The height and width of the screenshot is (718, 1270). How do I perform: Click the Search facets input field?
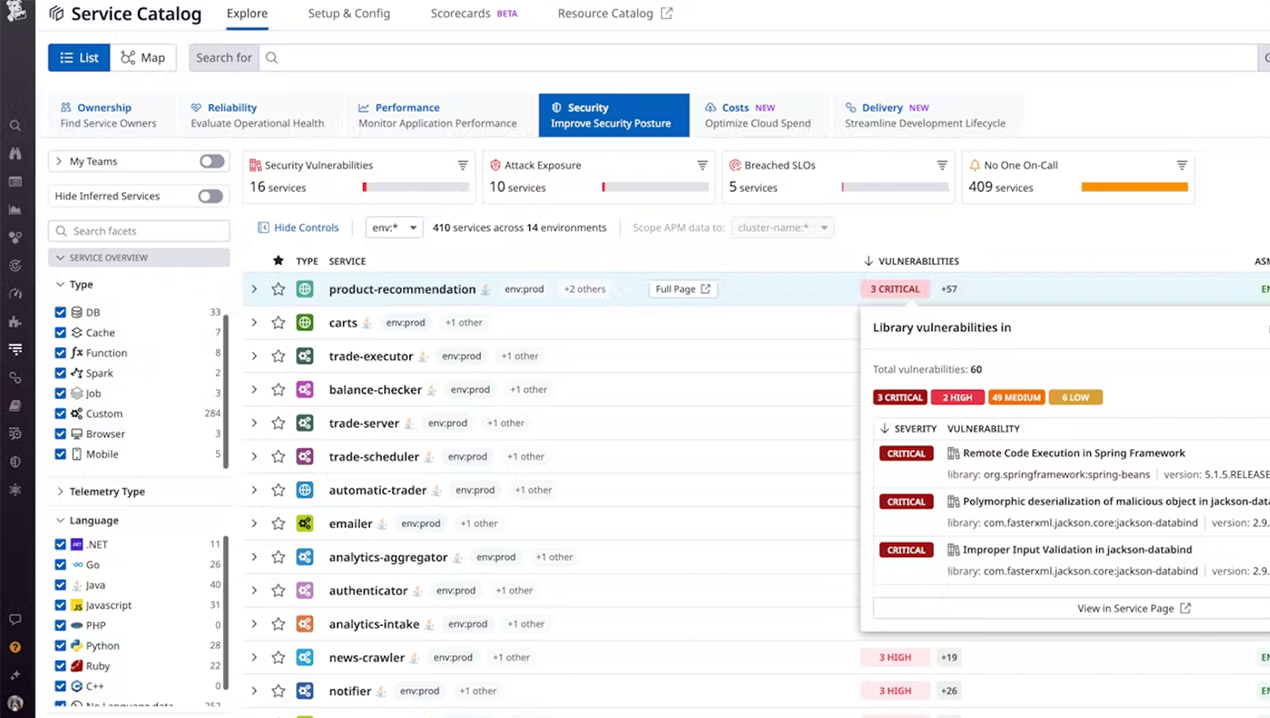pos(139,231)
